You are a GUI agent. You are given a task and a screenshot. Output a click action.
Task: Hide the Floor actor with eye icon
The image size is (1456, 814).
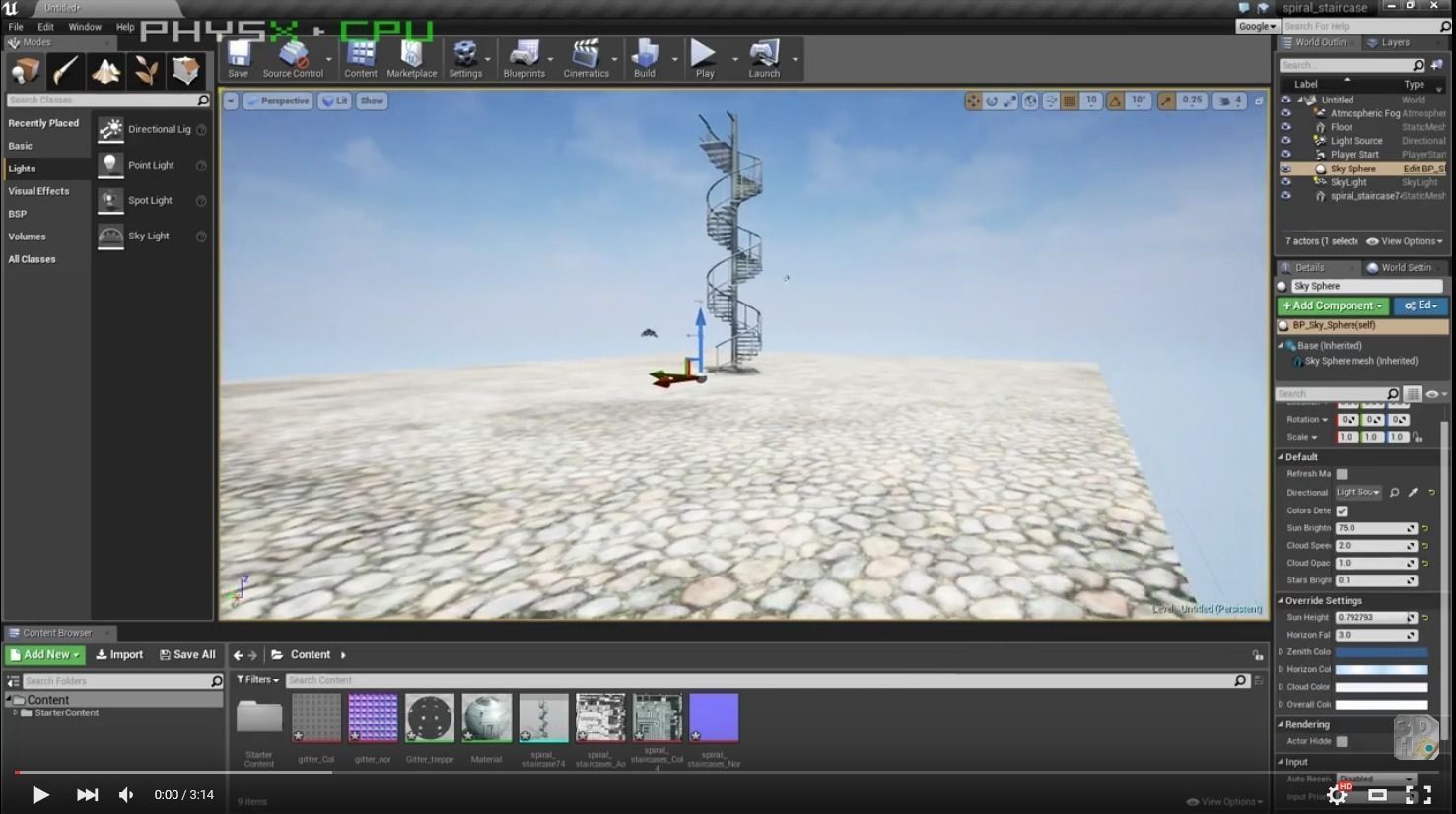click(x=1285, y=127)
